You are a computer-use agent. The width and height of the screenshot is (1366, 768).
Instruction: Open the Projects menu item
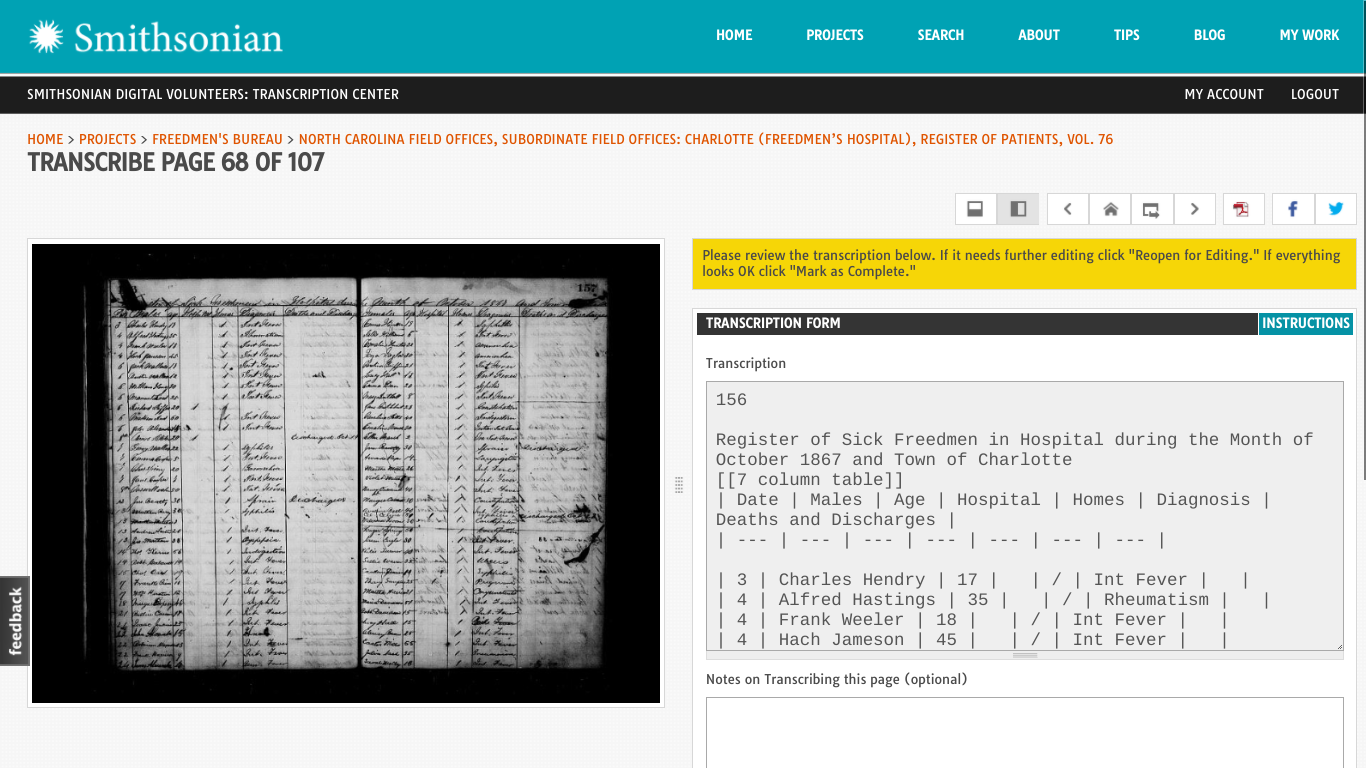[x=834, y=35]
